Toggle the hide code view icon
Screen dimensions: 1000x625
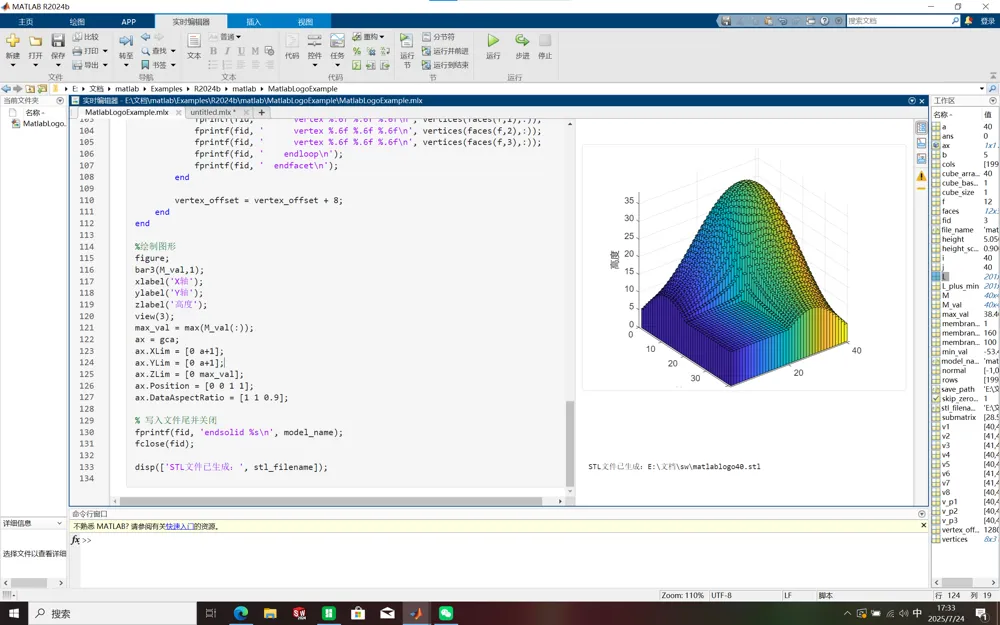[x=922, y=158]
